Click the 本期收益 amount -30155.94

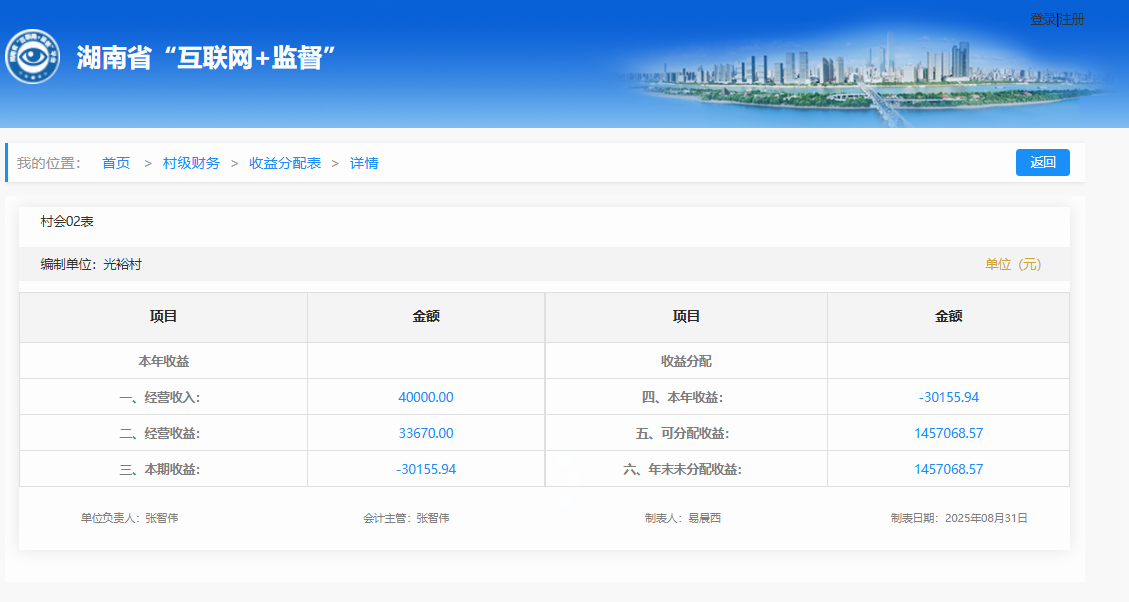[425, 469]
